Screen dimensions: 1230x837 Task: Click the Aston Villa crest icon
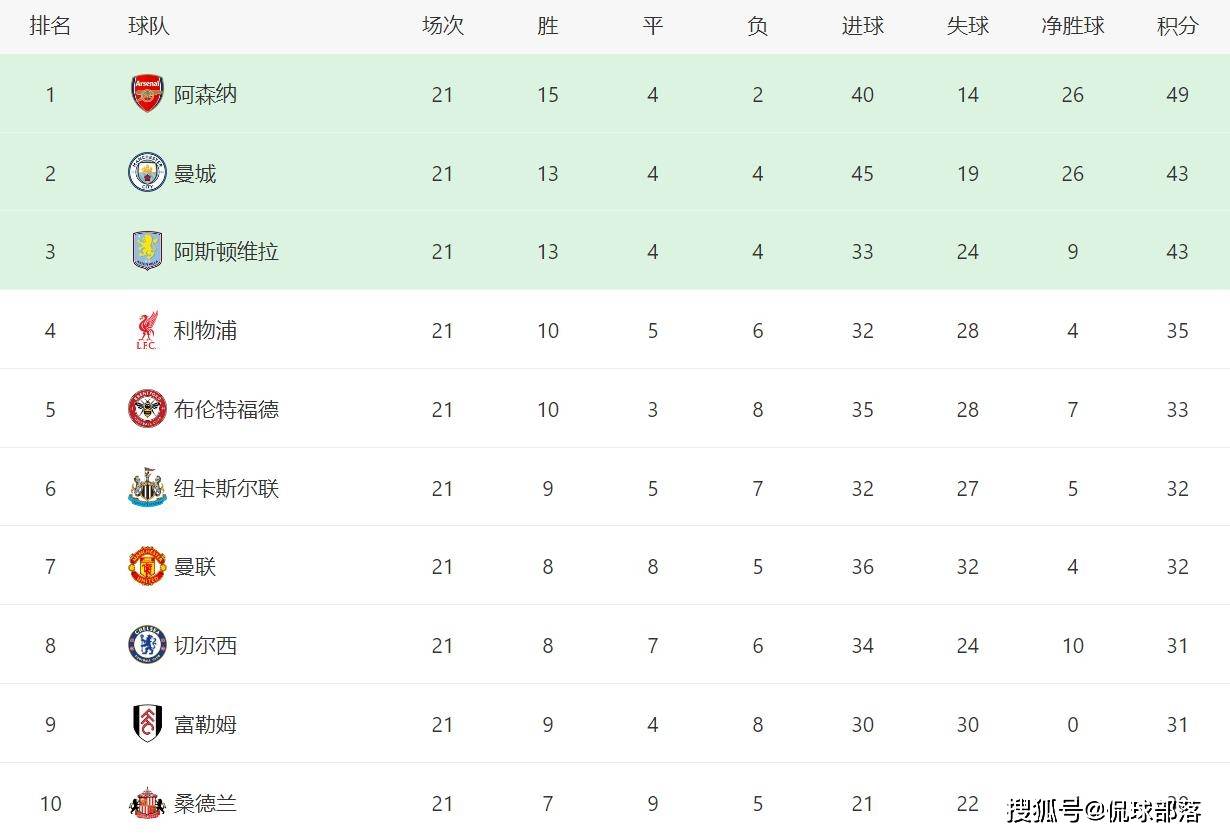[x=147, y=251]
